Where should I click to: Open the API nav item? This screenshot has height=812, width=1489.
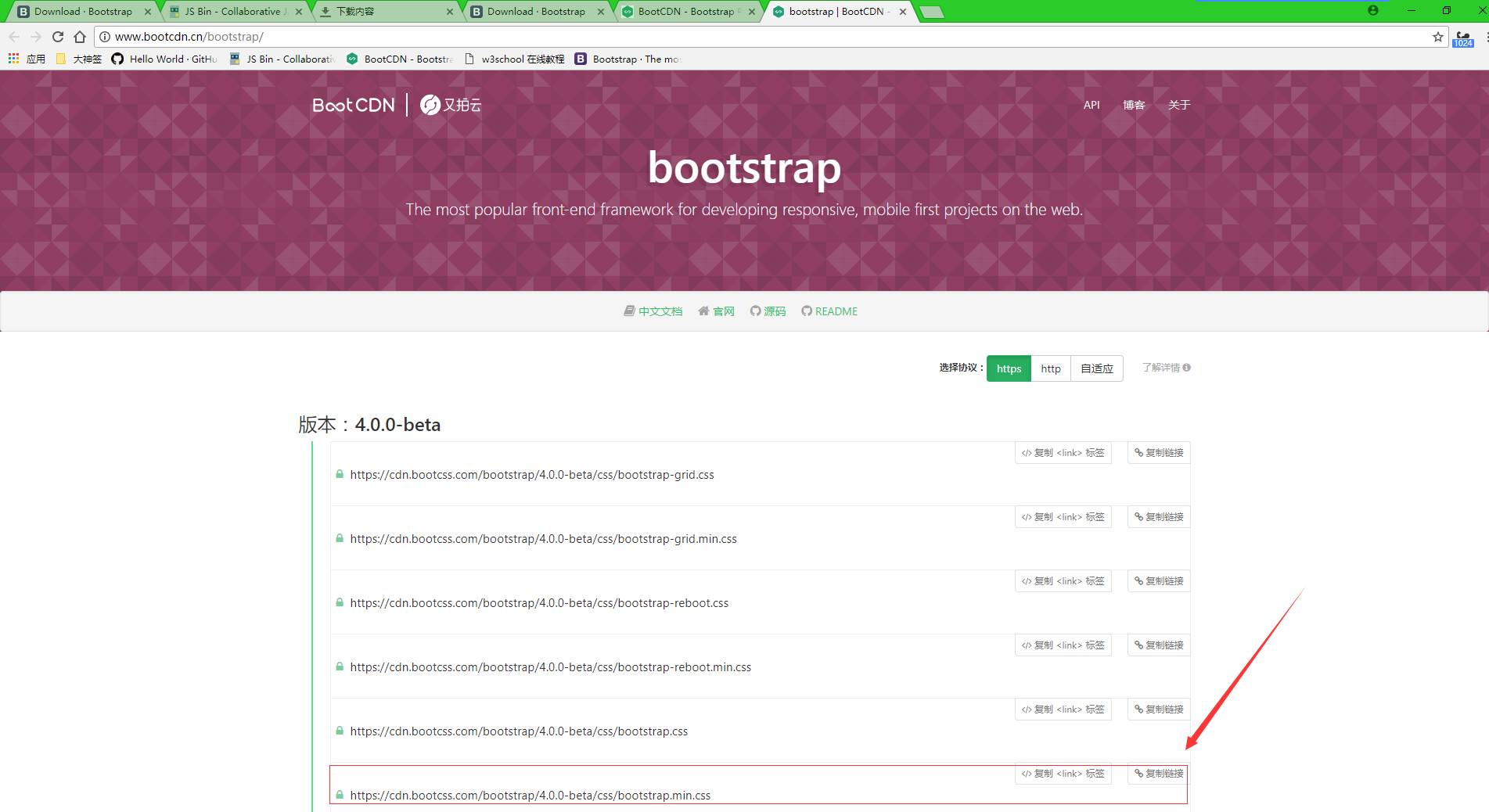(x=1092, y=105)
